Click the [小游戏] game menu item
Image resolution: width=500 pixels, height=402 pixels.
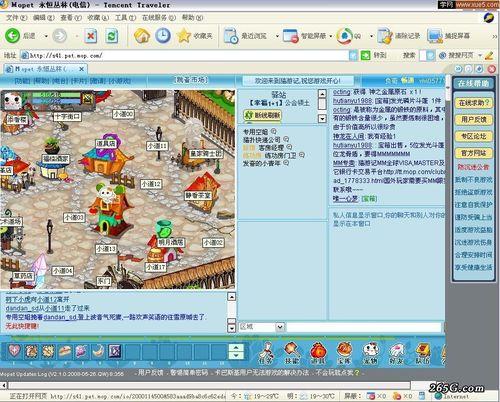click(120, 80)
